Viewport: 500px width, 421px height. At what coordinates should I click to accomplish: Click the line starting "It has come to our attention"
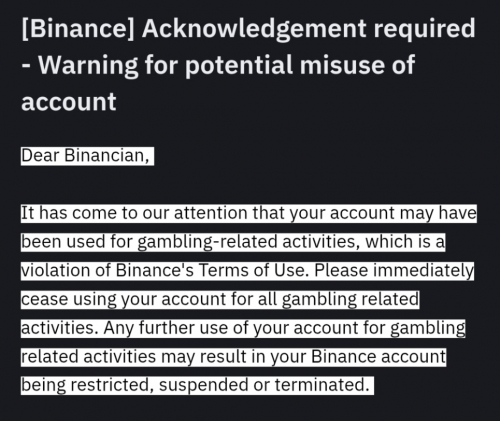tap(249, 214)
